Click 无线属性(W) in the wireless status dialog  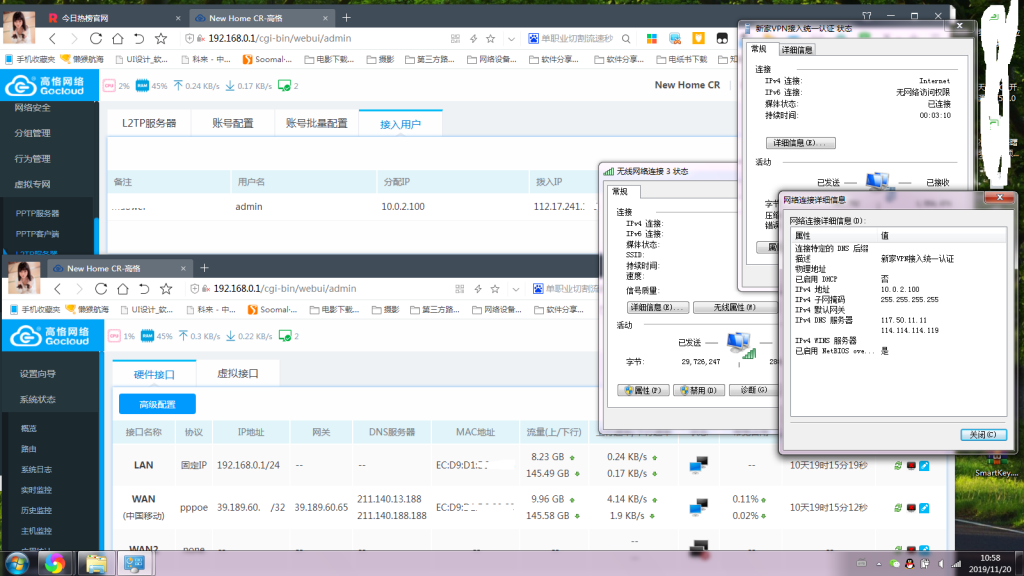pyautogui.click(x=735, y=307)
